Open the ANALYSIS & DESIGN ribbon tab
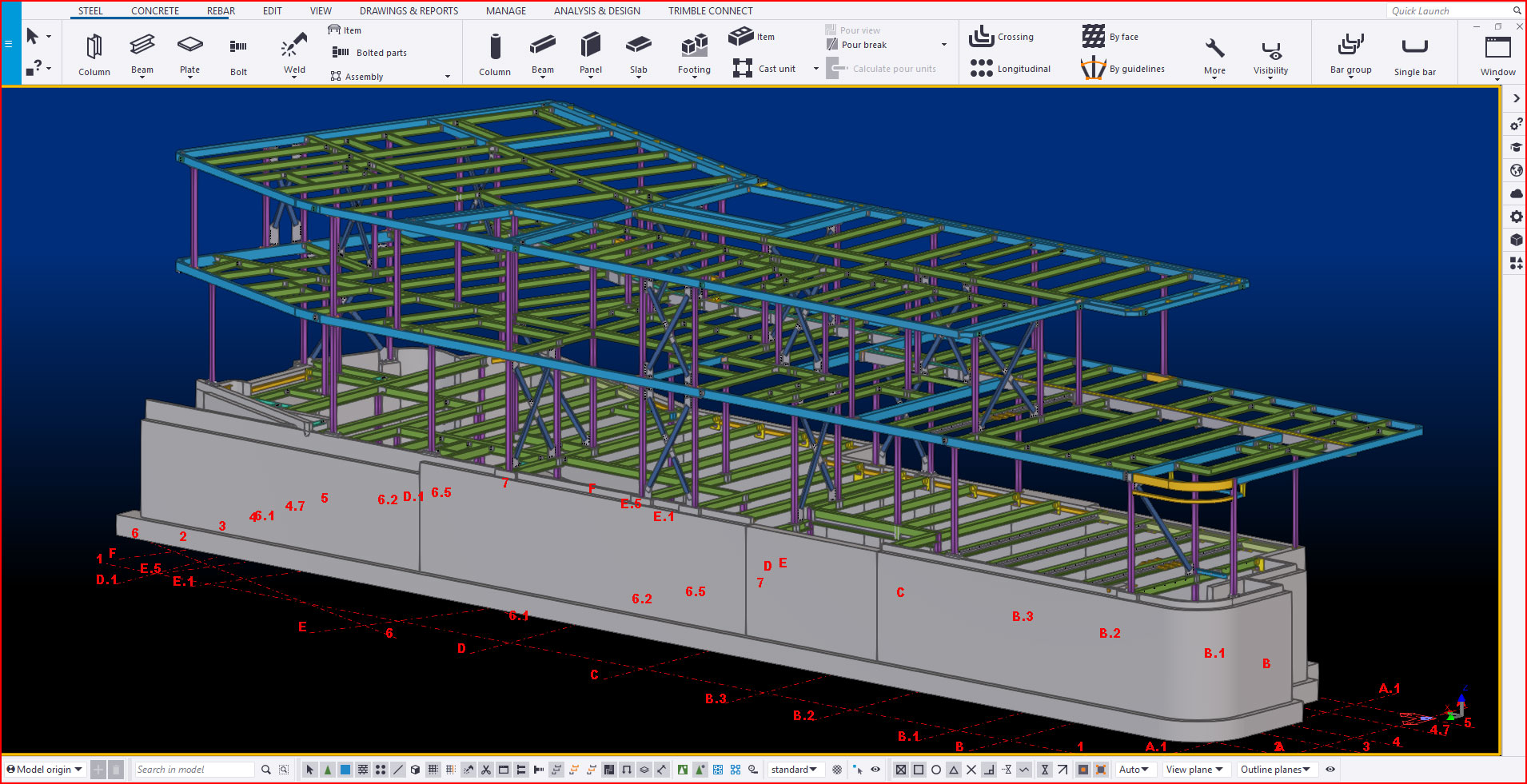This screenshot has width=1527, height=784. (596, 11)
